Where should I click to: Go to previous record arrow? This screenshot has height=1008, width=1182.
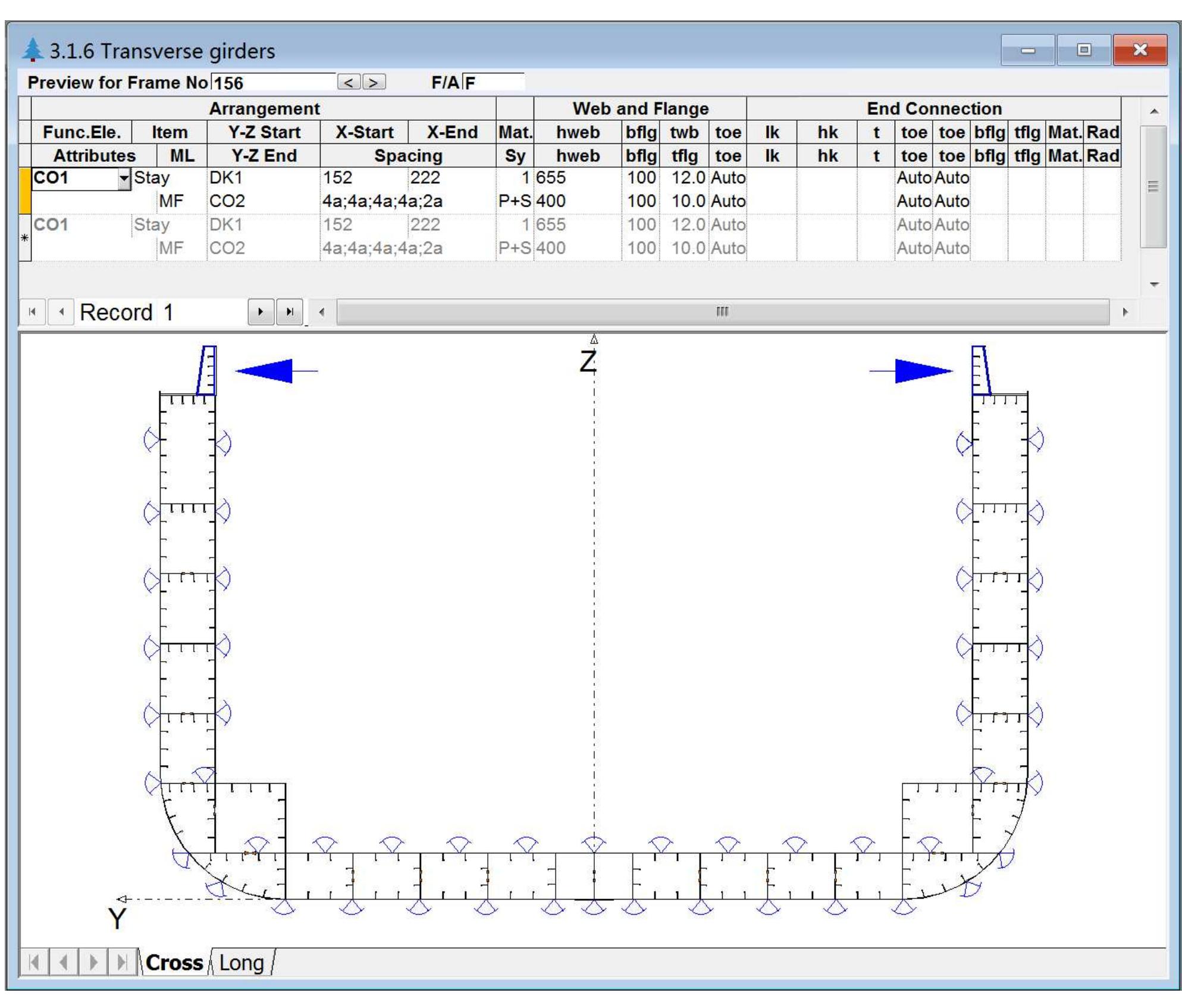click(61, 312)
